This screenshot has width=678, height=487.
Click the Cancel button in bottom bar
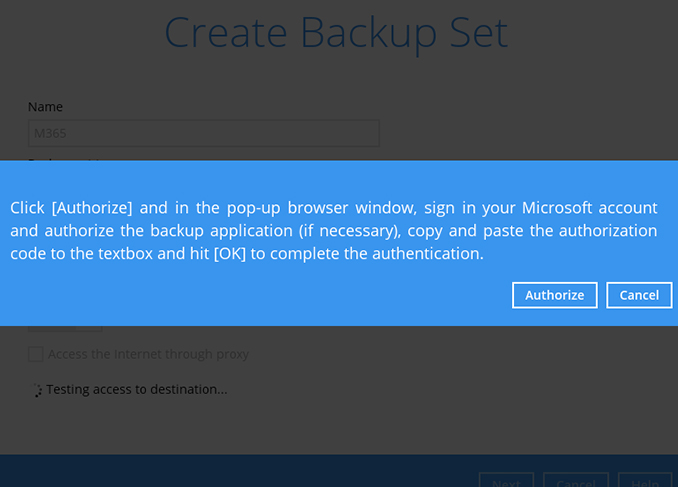575,481
